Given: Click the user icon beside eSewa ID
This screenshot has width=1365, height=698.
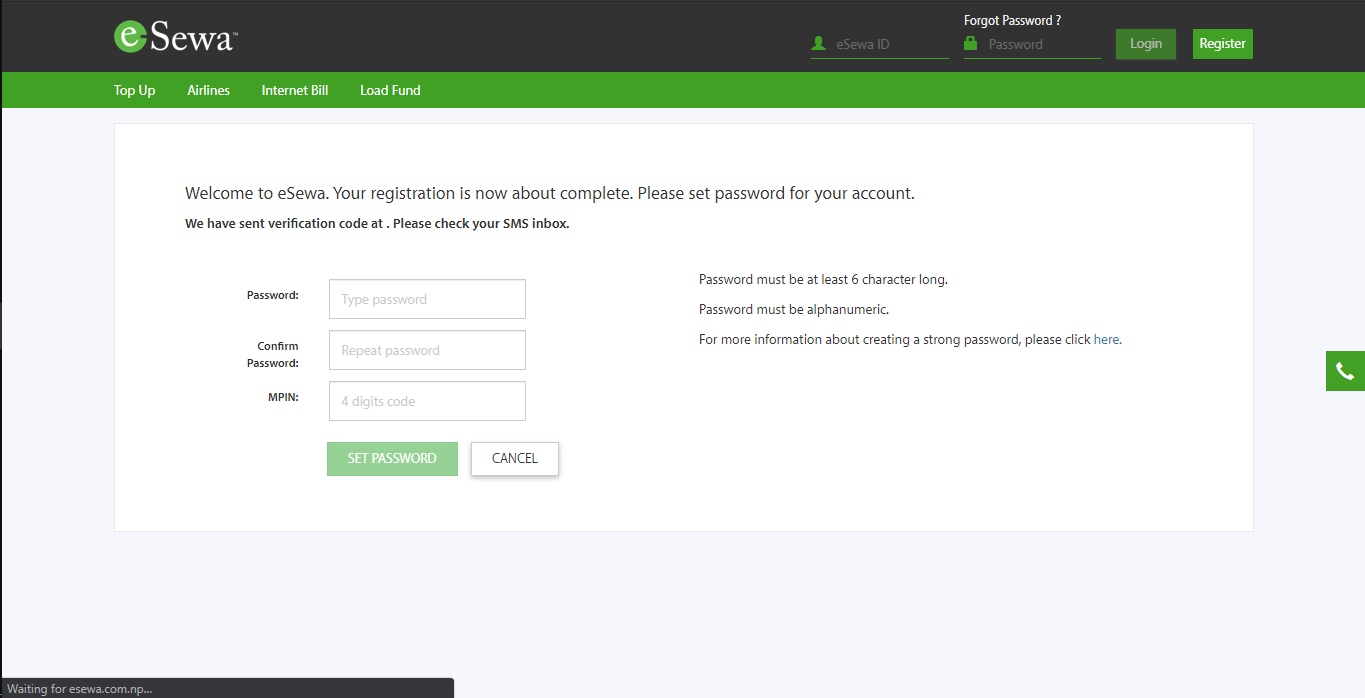Looking at the screenshot, I should (x=819, y=44).
